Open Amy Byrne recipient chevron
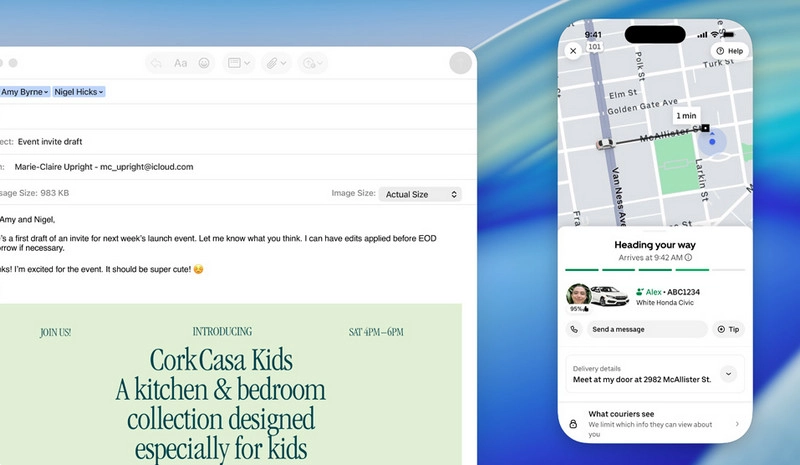This screenshot has height=465, width=800. (46, 92)
